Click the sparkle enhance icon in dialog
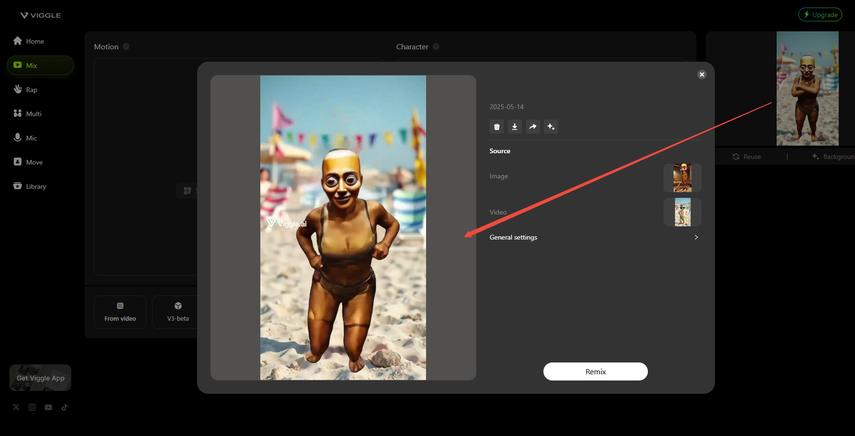855x436 pixels. click(551, 127)
